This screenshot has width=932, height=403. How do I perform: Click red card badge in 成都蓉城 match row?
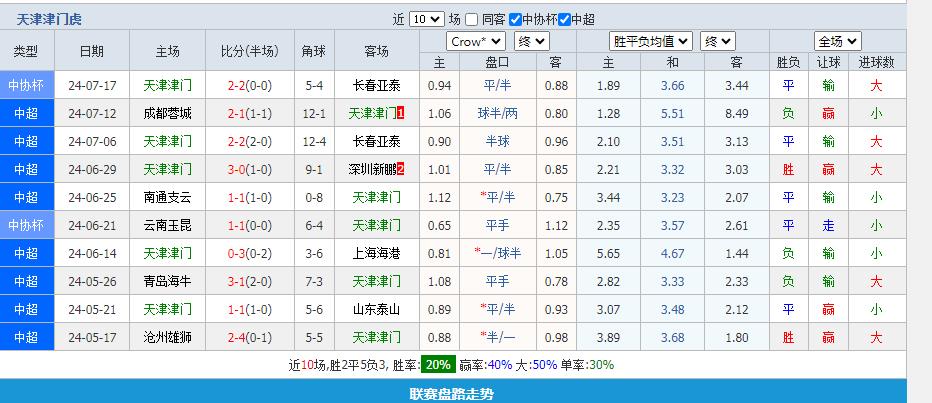[x=400, y=113]
